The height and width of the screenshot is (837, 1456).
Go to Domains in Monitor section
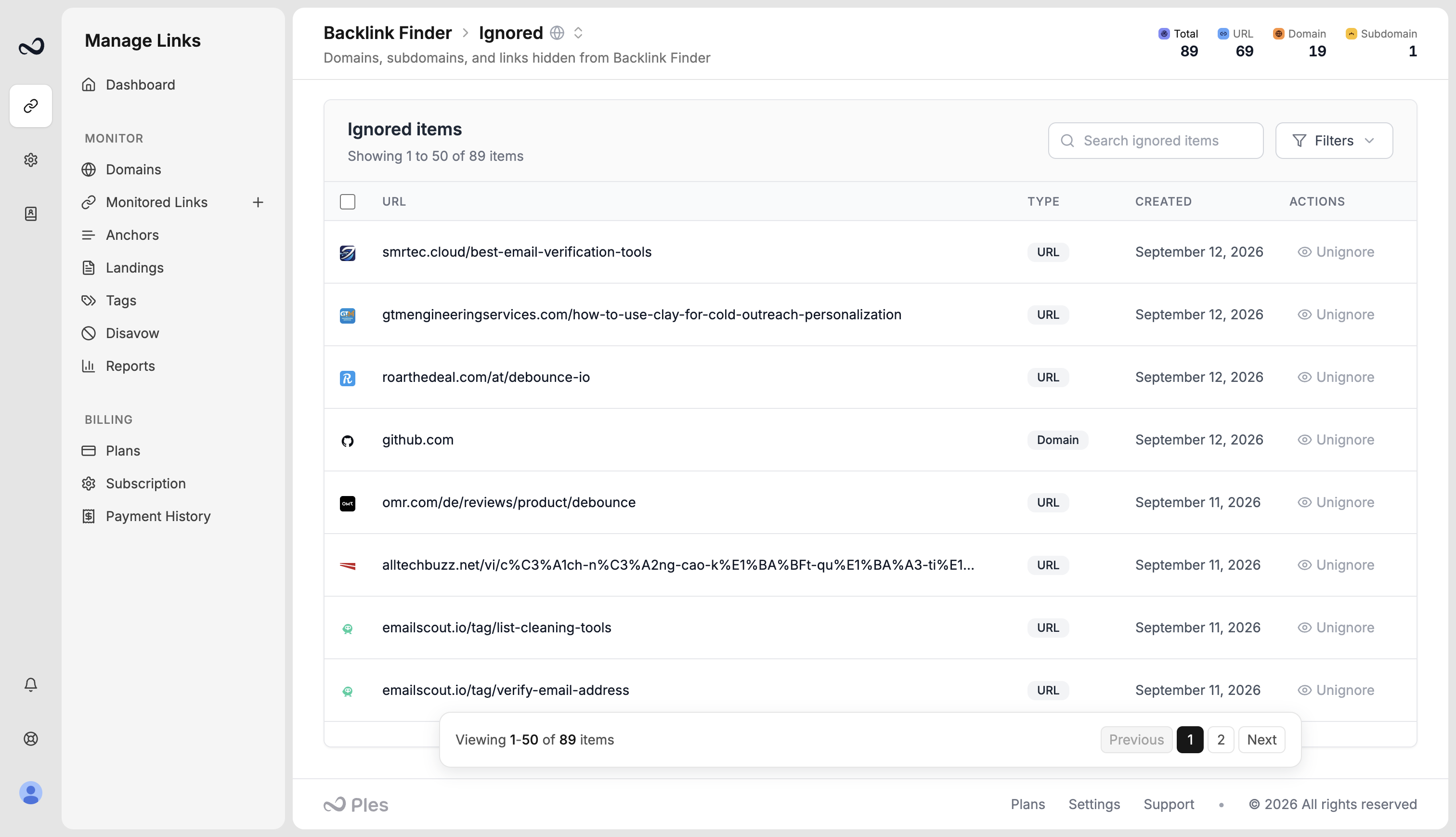tap(122, 170)
